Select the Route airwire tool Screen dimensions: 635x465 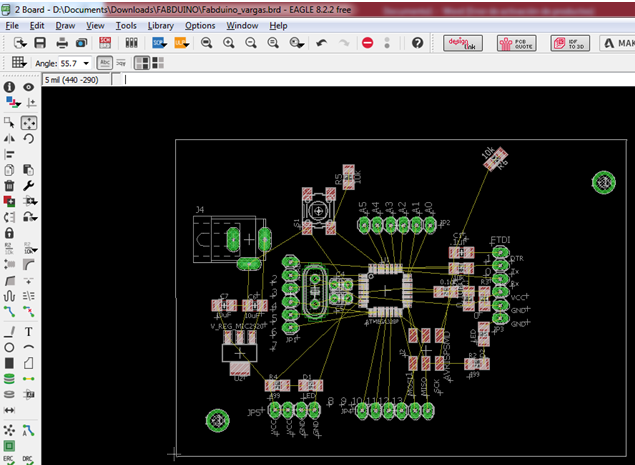[x=9, y=311]
